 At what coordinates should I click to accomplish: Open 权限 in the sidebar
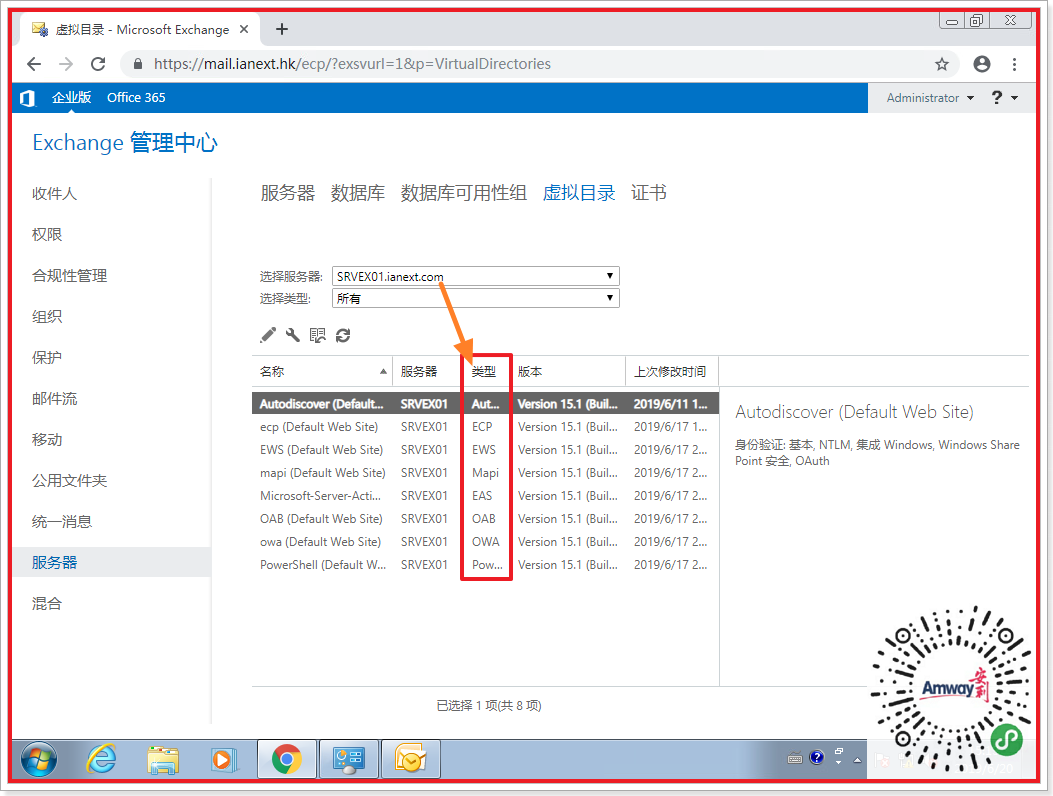point(47,234)
